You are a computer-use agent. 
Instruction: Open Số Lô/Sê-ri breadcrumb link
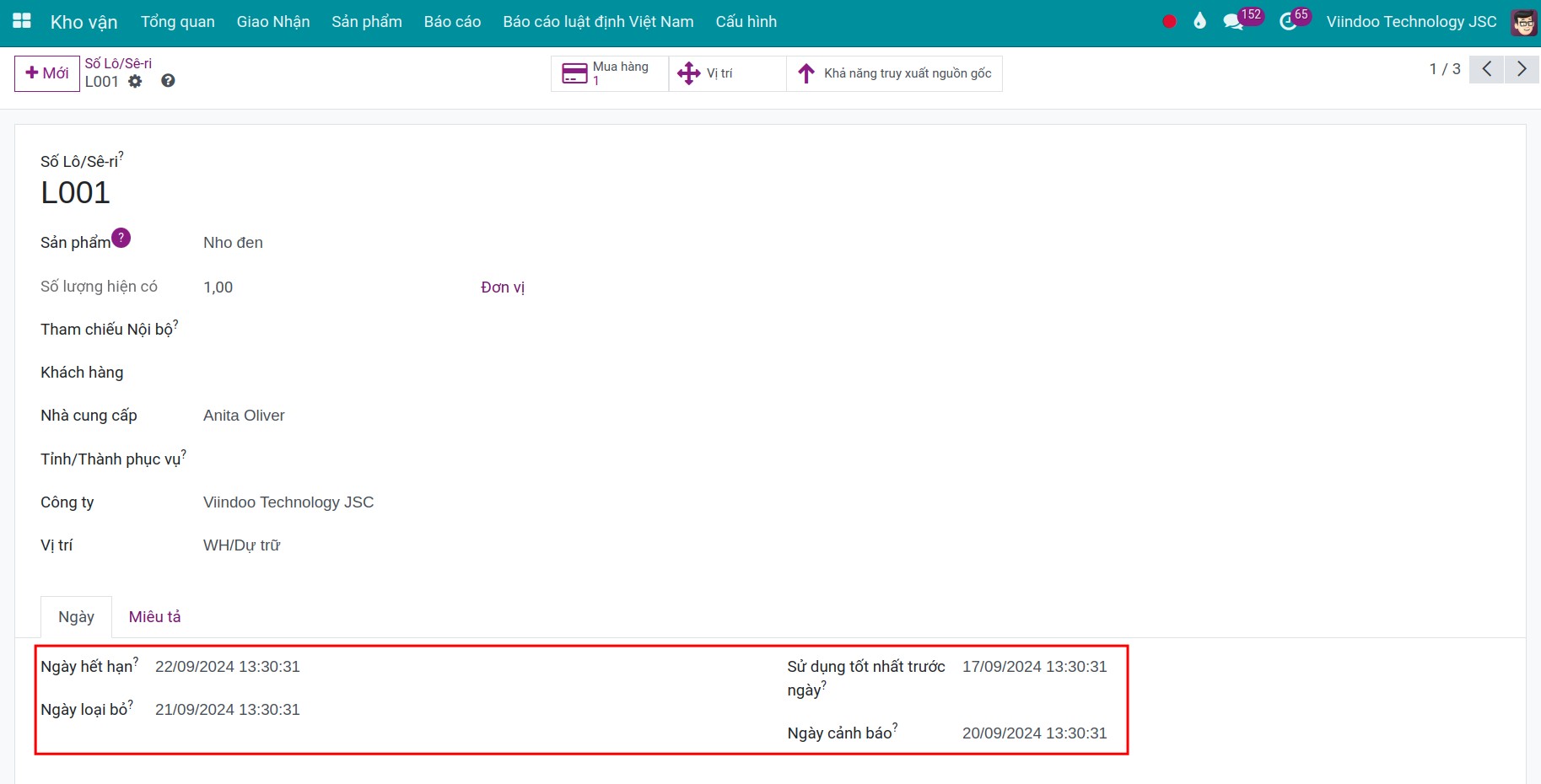118,63
